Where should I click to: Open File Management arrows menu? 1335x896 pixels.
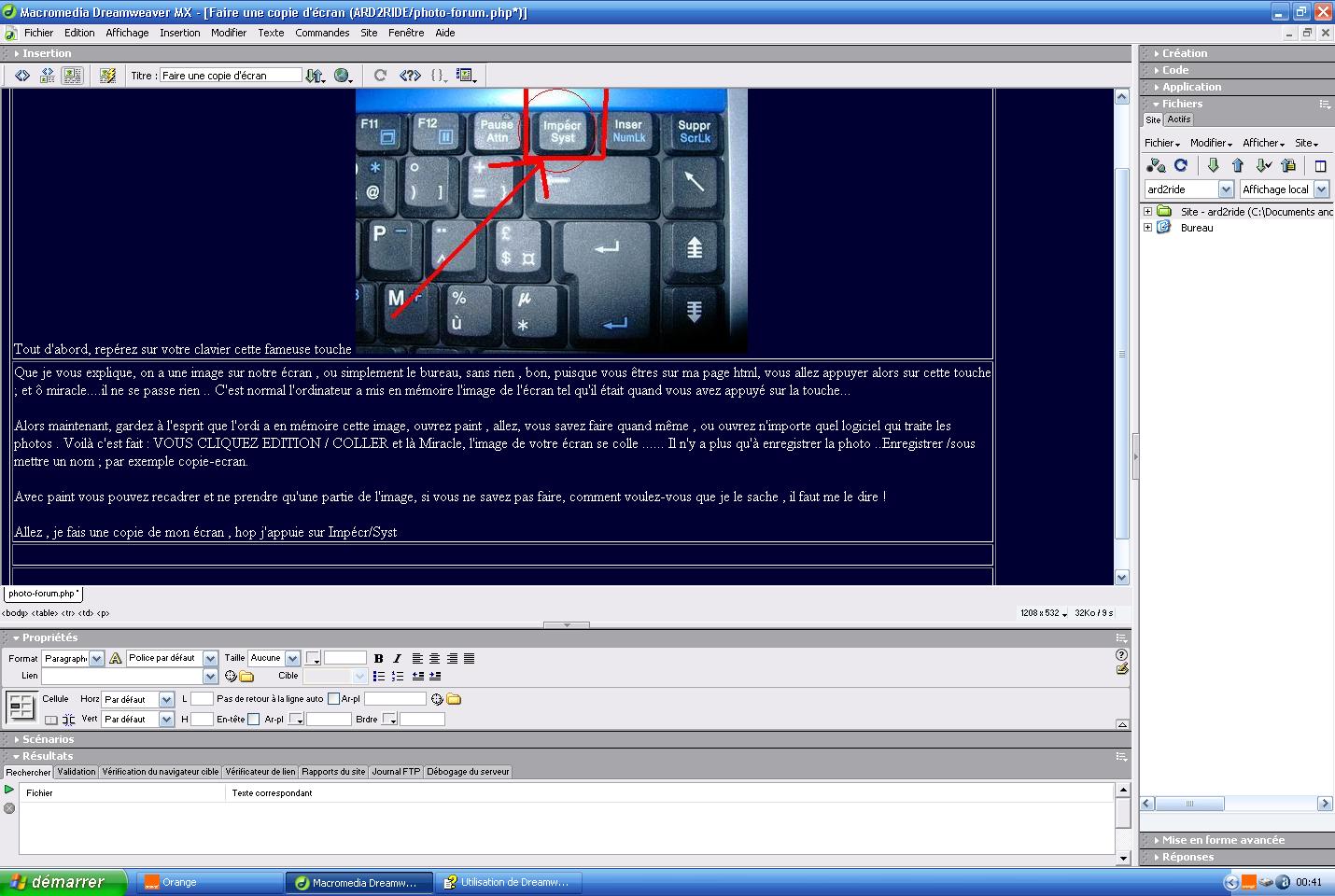pyautogui.click(x=316, y=76)
